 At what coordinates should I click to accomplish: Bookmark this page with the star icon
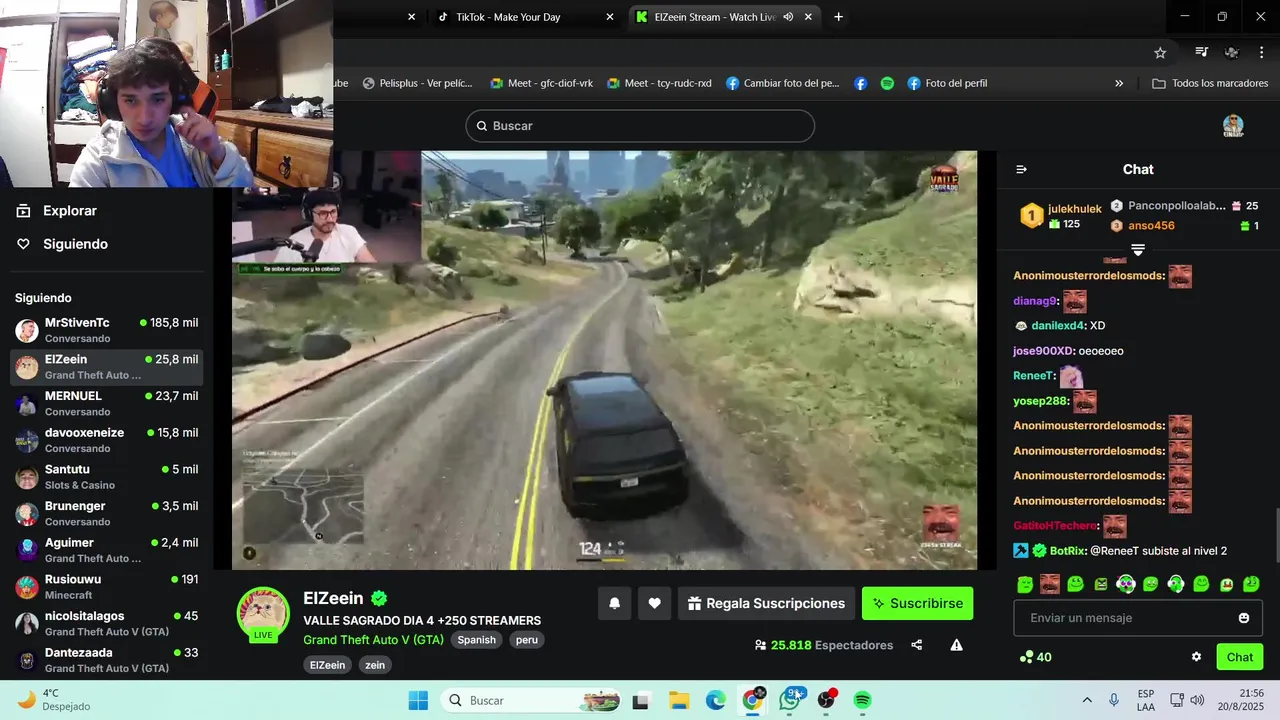point(1160,53)
